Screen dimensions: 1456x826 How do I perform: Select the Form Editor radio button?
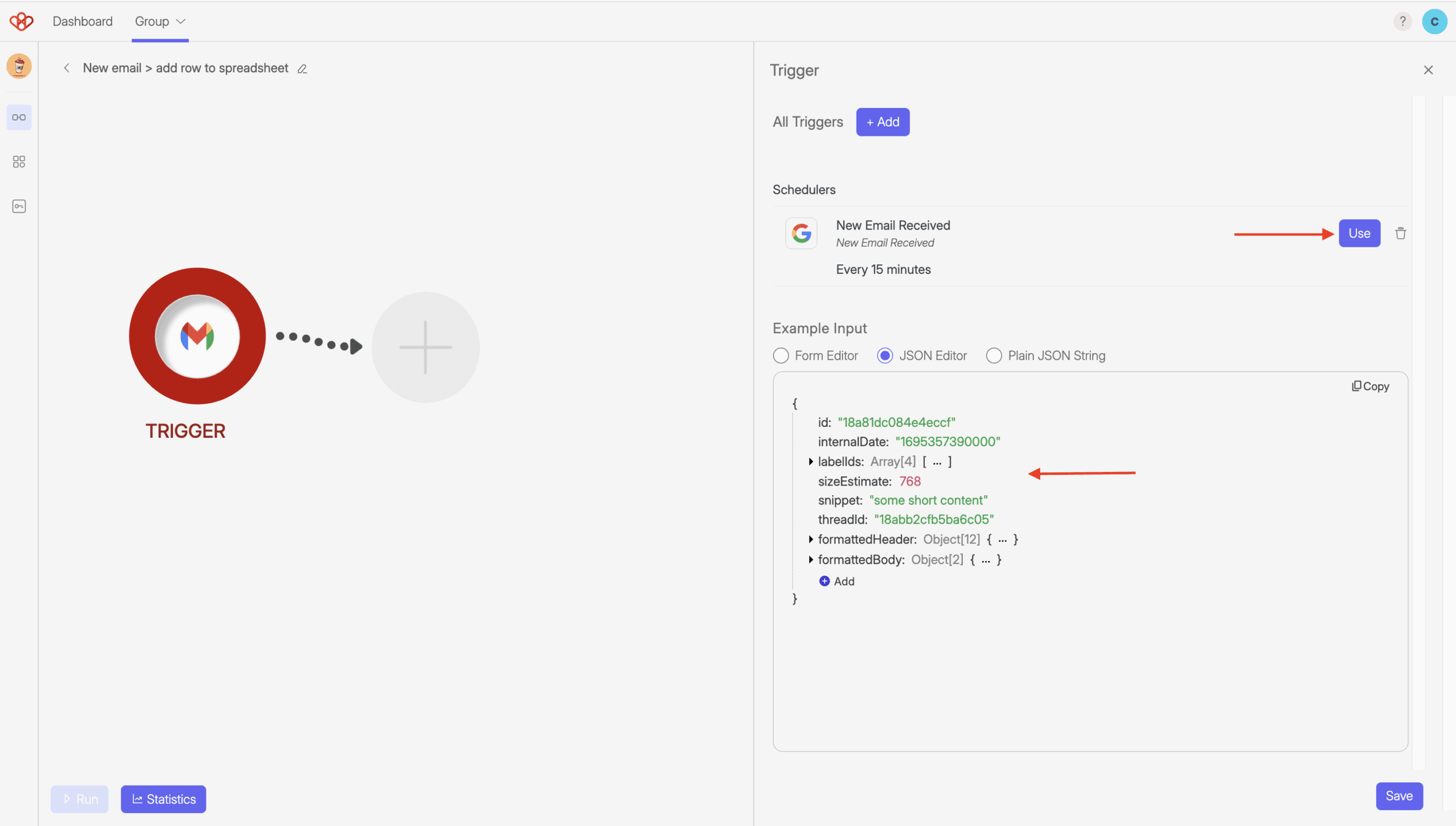pyautogui.click(x=781, y=356)
